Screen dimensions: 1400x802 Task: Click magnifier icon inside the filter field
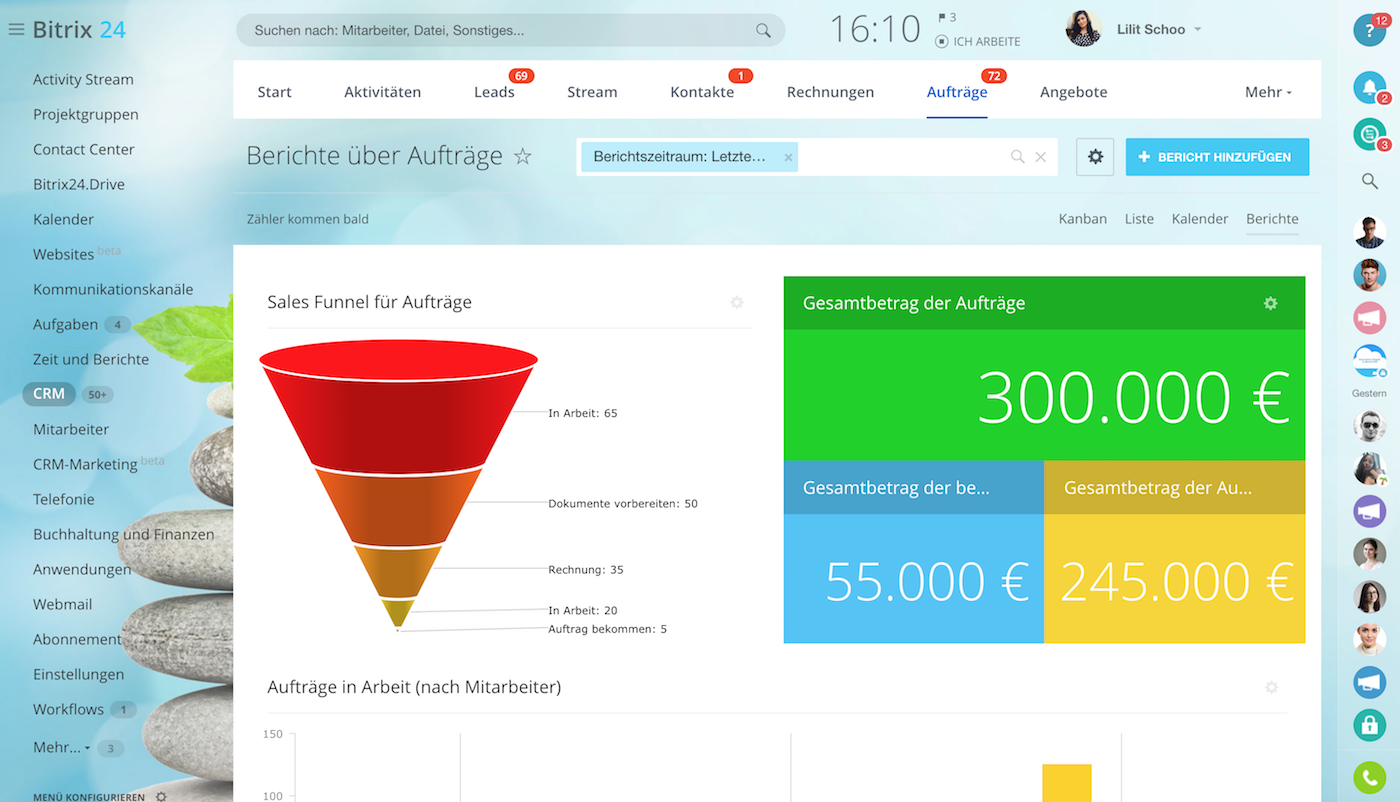coord(1017,157)
